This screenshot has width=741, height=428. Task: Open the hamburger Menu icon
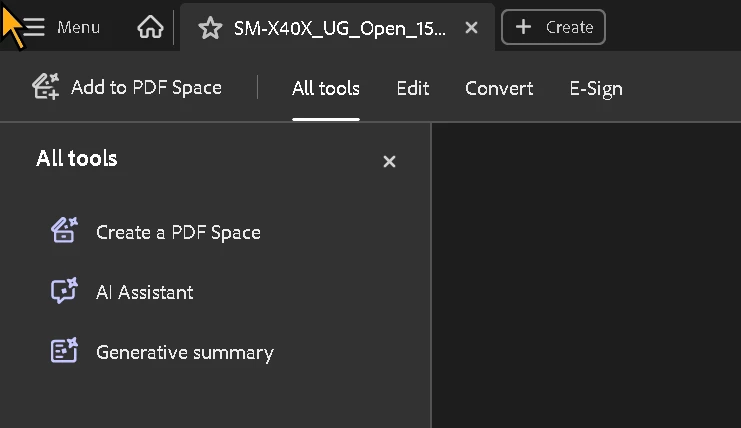click(34, 27)
